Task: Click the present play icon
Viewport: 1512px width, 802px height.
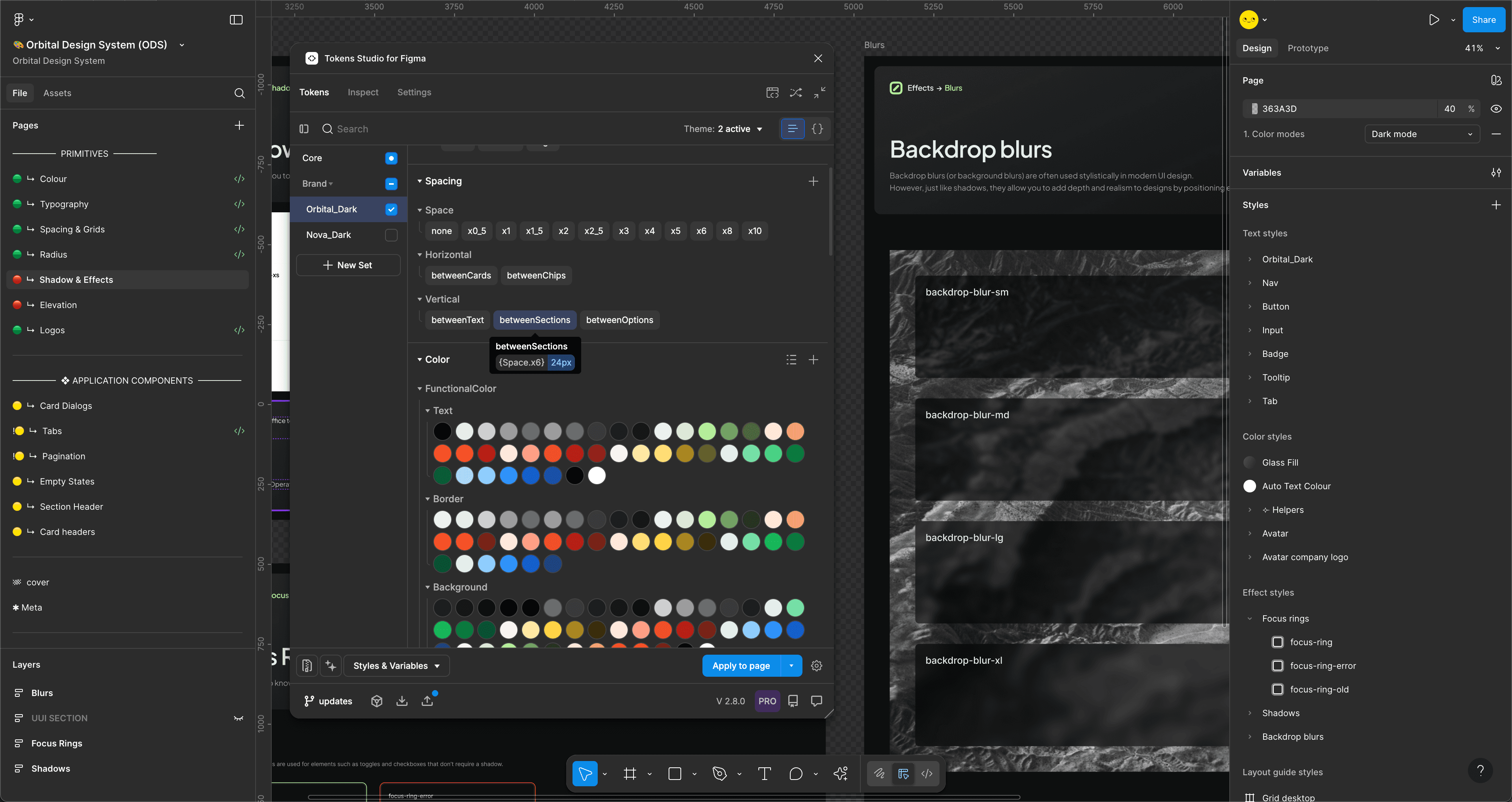Action: click(1434, 20)
